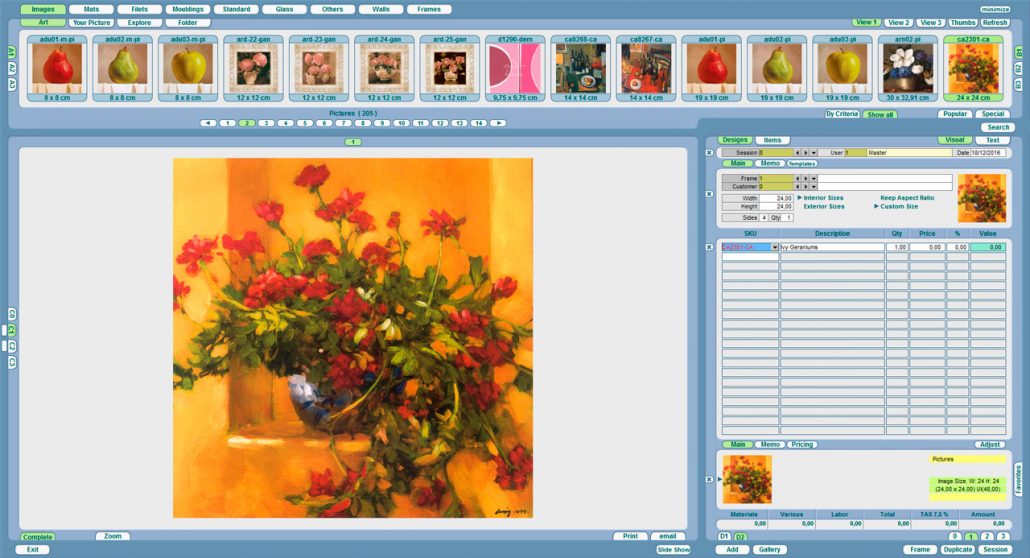
Task: Click the Adjust button
Action: [990, 444]
